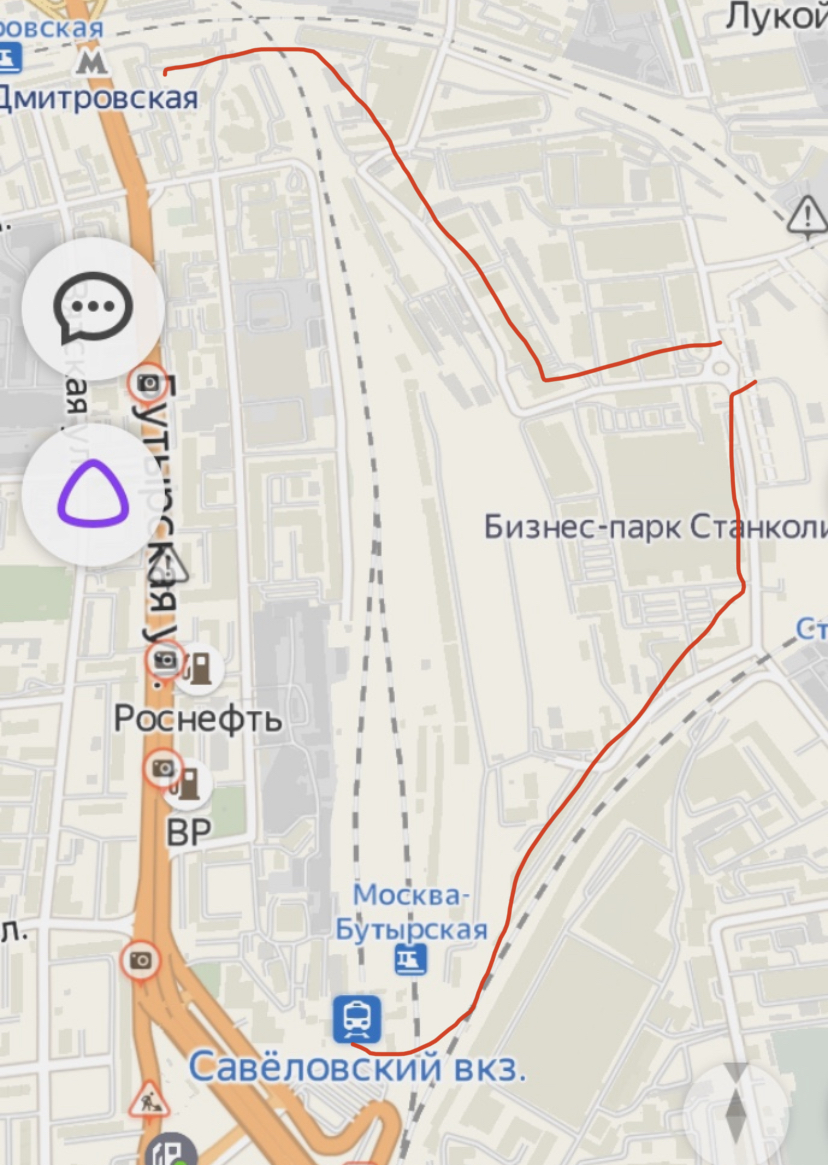
Task: Tap the hazard triangle near Лукойл
Action: [x=806, y=216]
